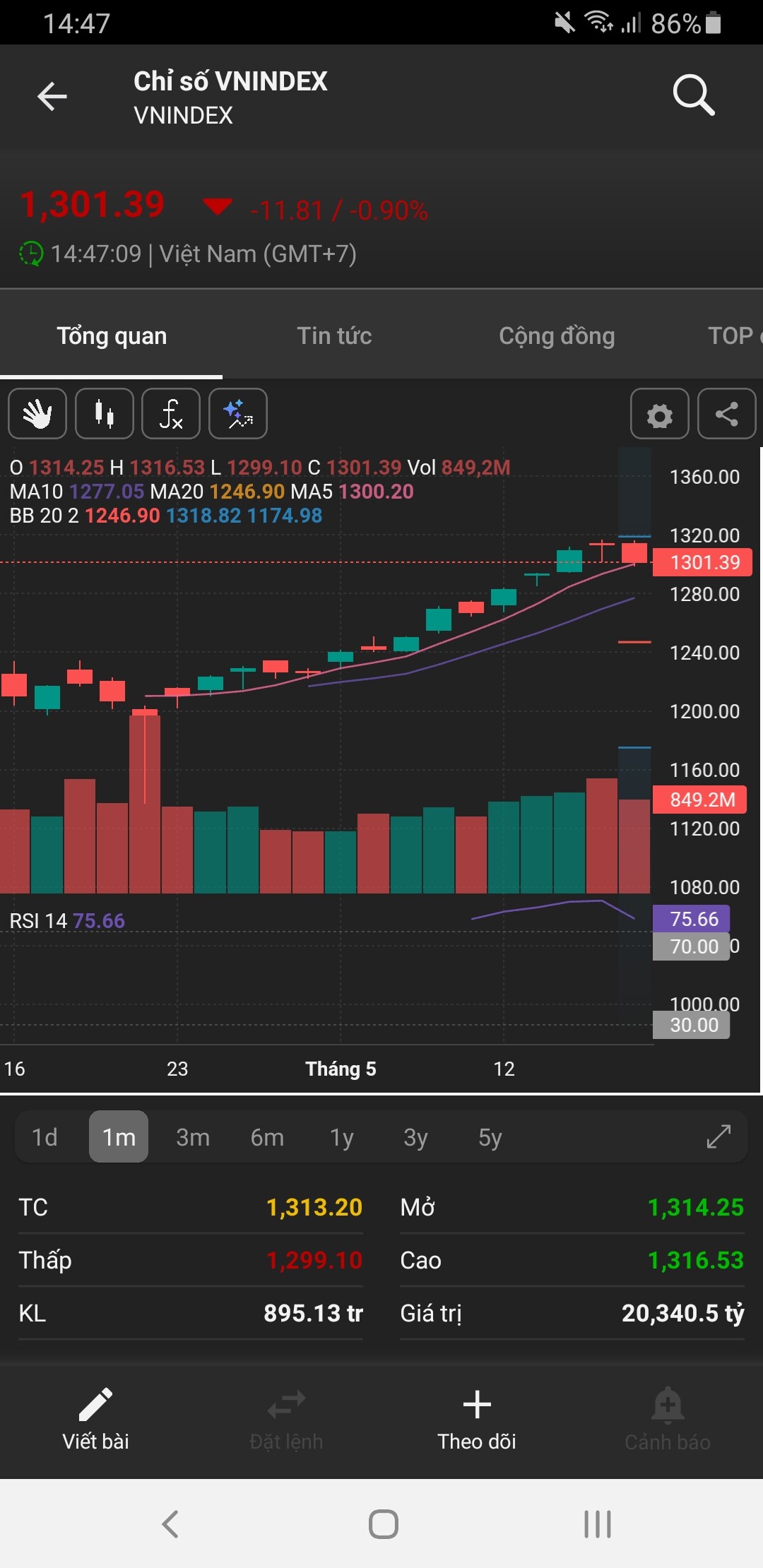Image resolution: width=763 pixels, height=1568 pixels.
Task: Select the 3m timeframe
Action: pyautogui.click(x=193, y=1137)
